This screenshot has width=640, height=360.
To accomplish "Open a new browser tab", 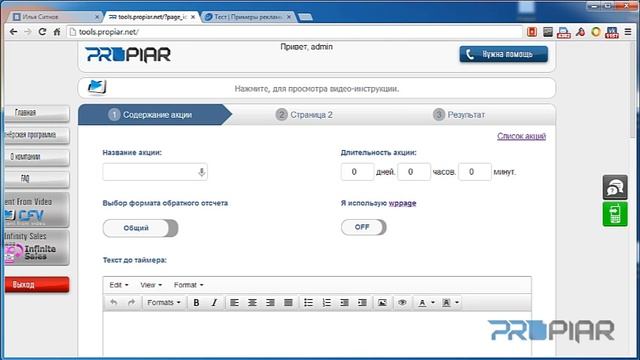I will click(x=305, y=17).
